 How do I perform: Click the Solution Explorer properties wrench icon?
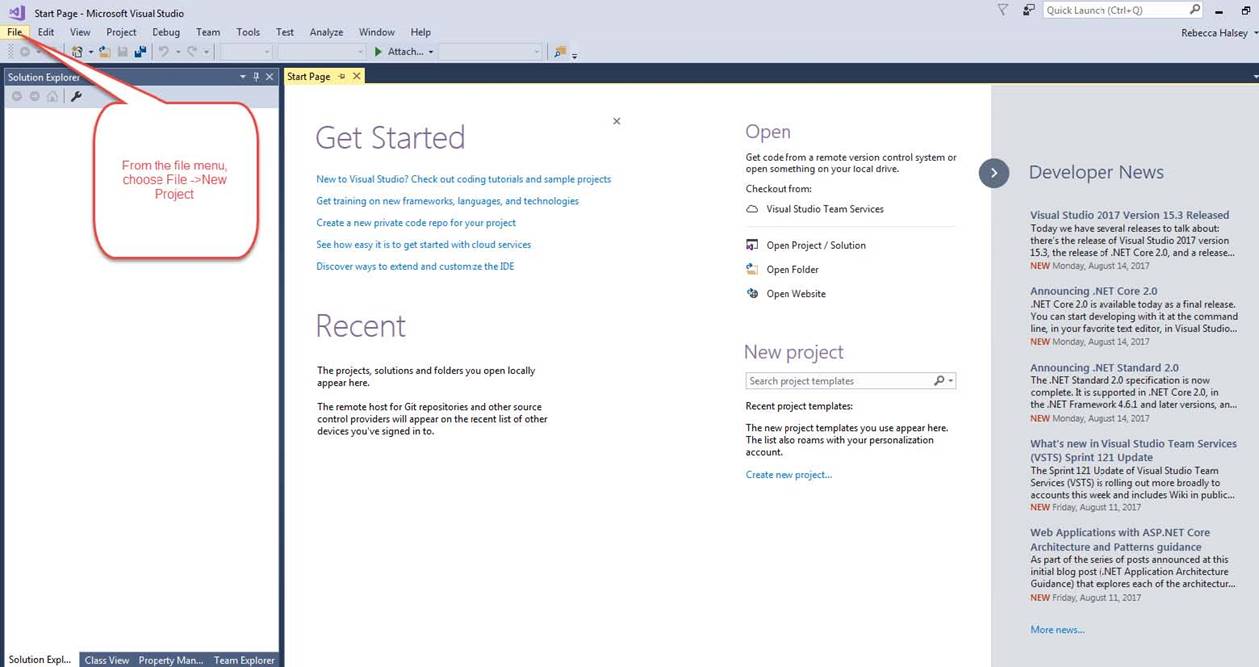pos(76,96)
